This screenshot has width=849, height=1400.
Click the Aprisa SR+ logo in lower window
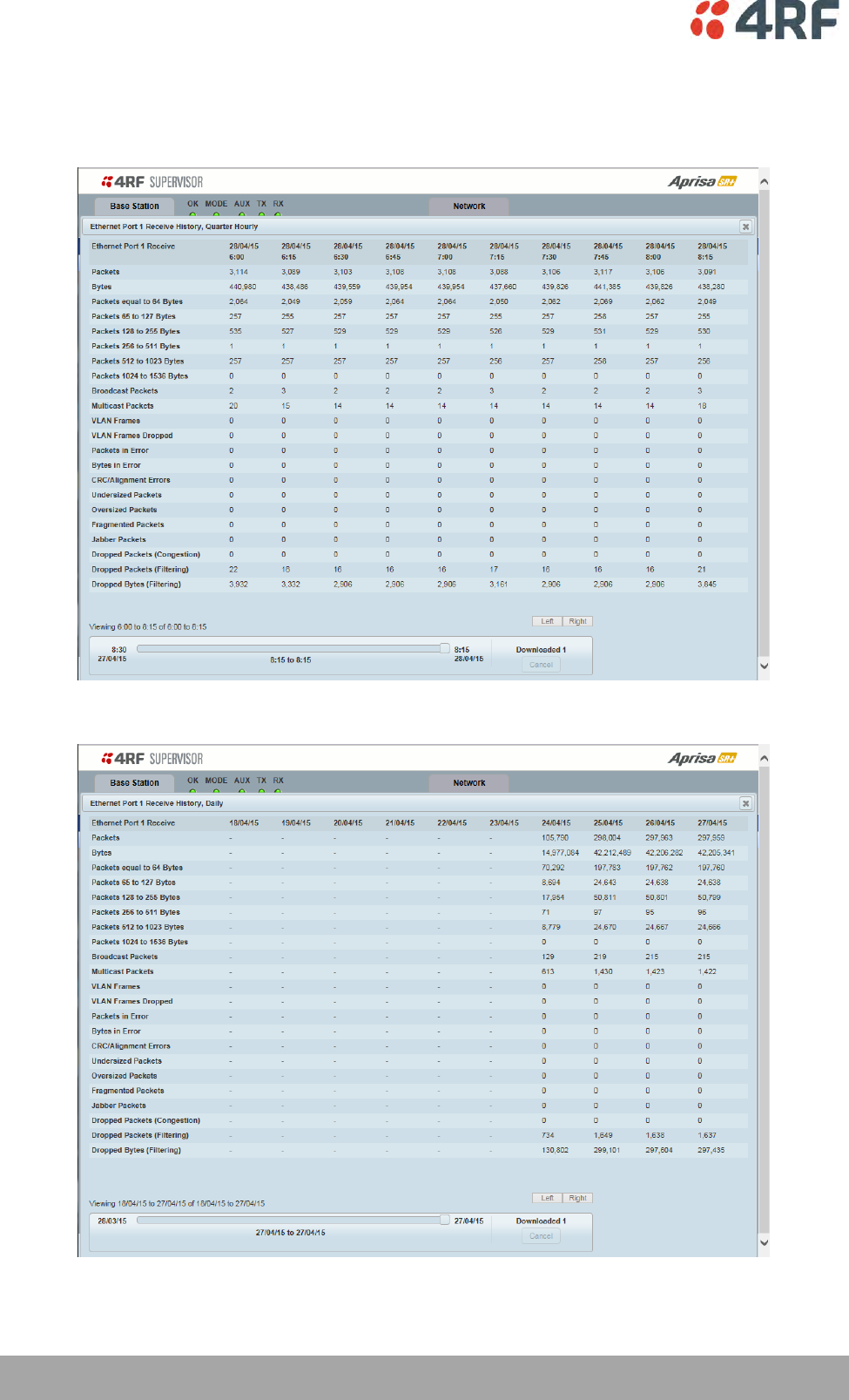pos(702,758)
